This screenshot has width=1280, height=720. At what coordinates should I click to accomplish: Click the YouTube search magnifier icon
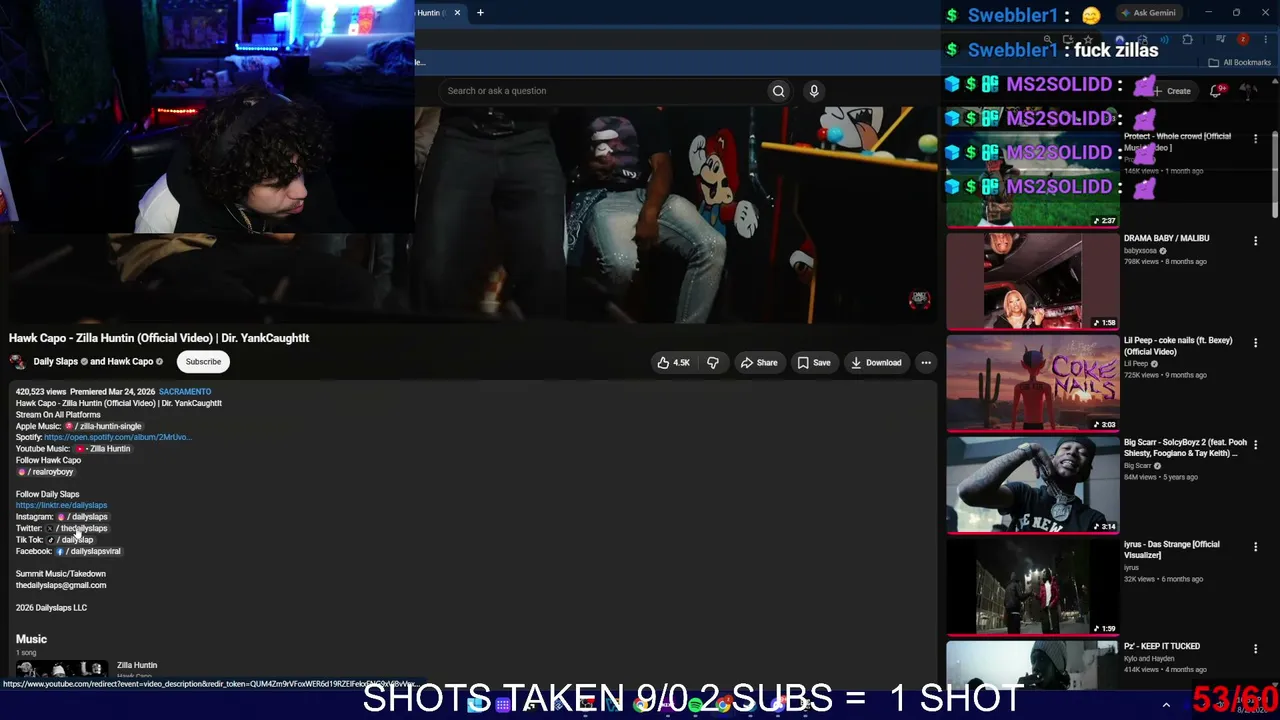point(778,91)
